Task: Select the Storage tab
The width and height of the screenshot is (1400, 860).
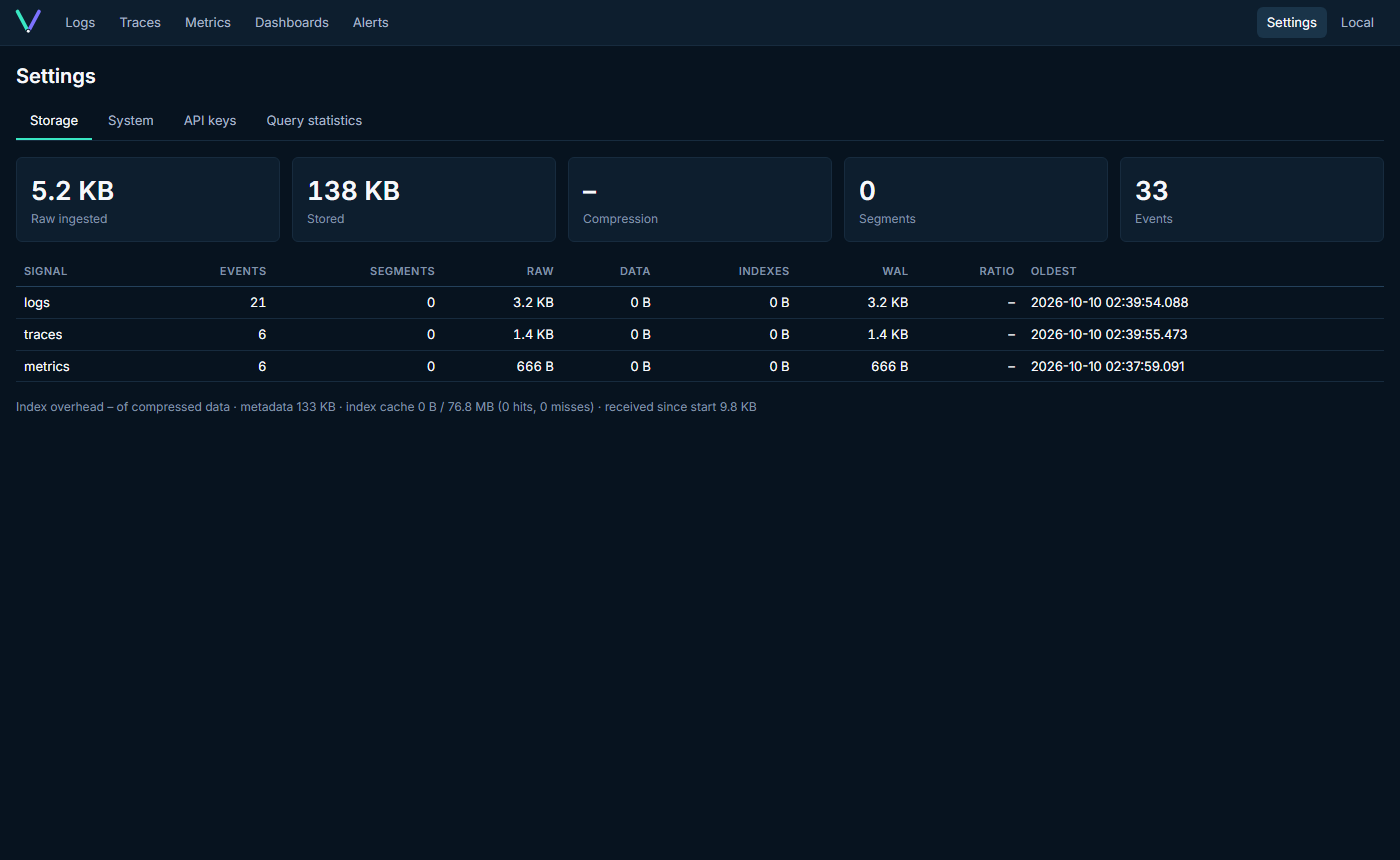Action: (x=54, y=120)
